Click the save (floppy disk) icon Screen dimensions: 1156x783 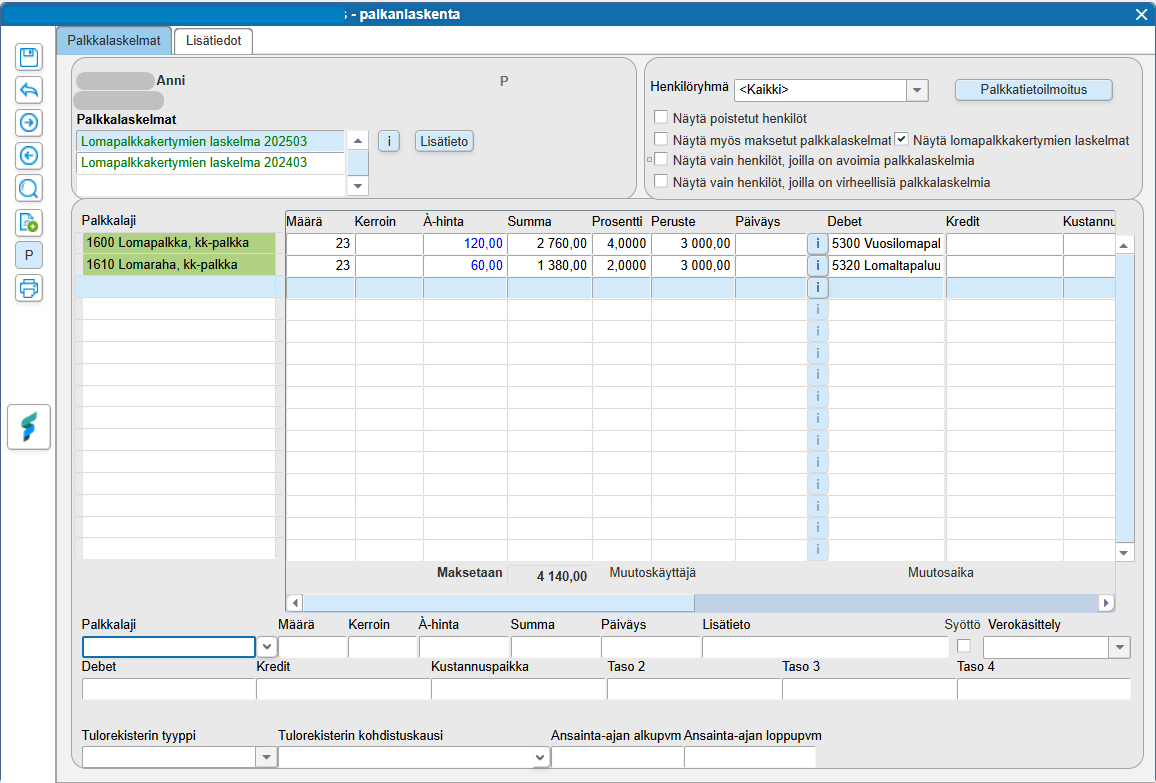[29, 57]
